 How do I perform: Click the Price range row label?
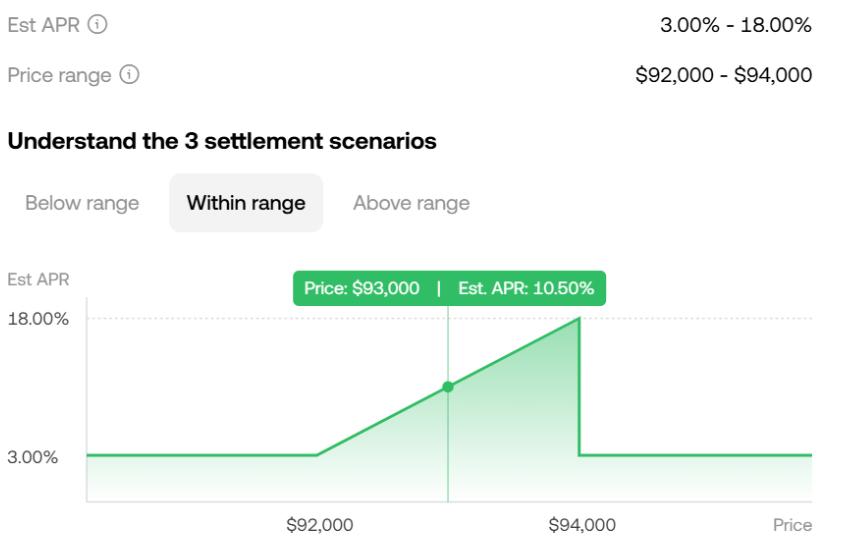pos(59,75)
